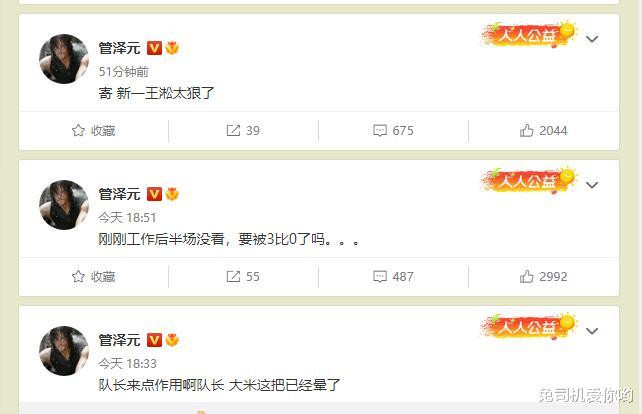Repost the post with 39 shares
The width and height of the screenshot is (642, 414).
click(243, 131)
